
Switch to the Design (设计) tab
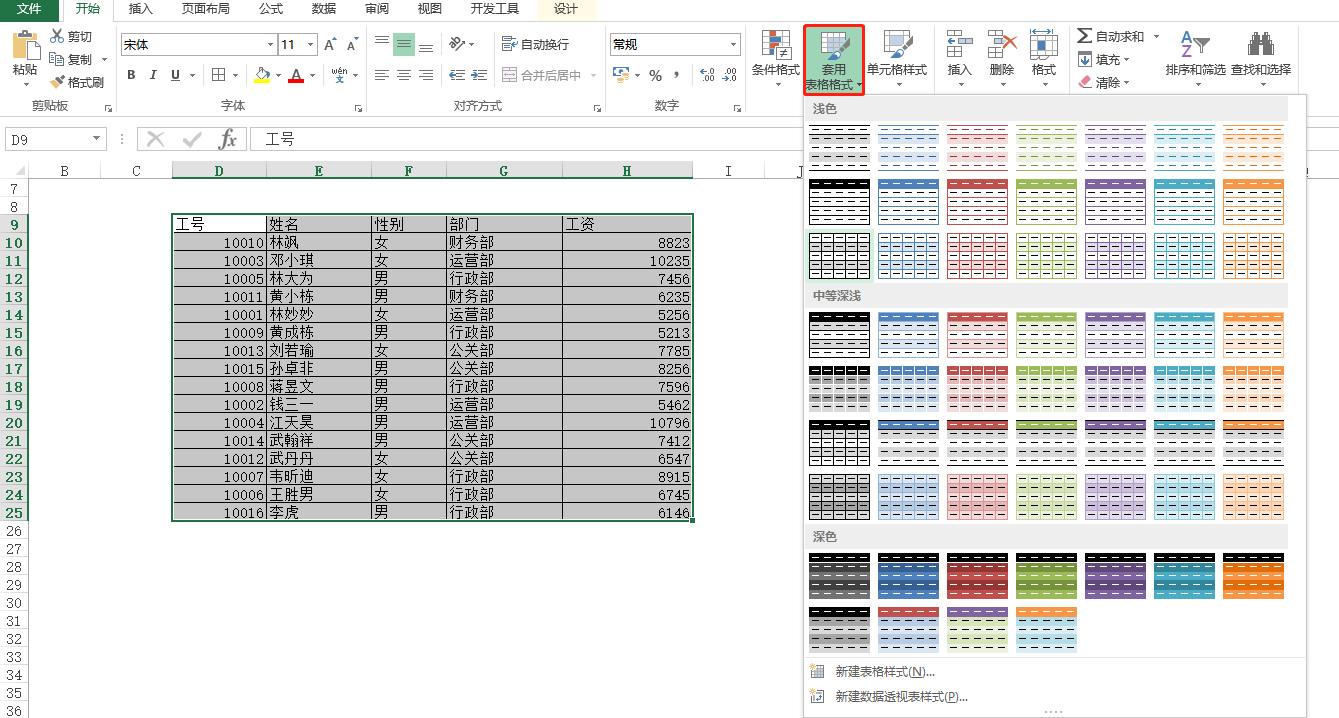tap(566, 9)
